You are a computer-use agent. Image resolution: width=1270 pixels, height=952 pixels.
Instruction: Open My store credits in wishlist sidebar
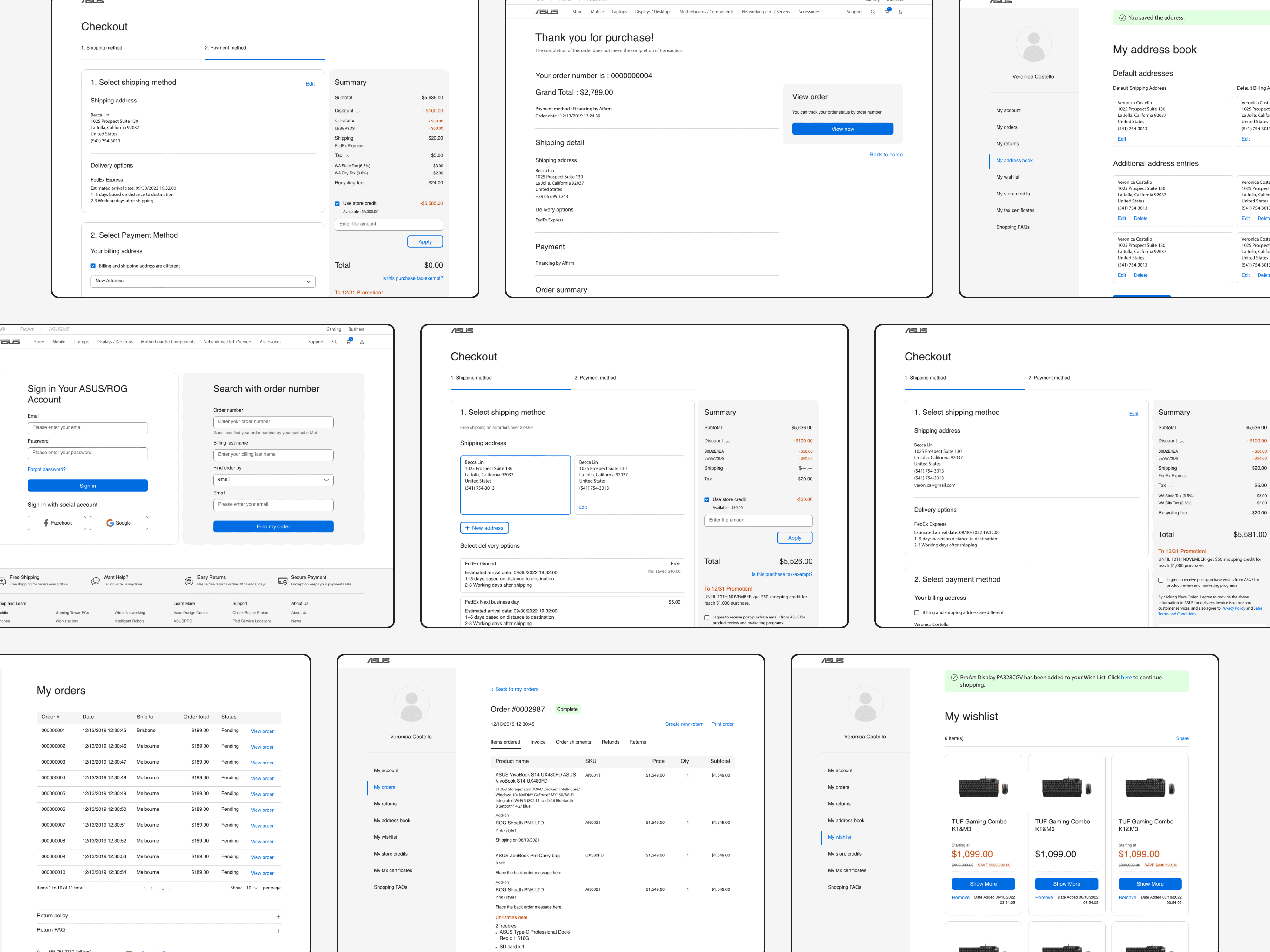tap(845, 854)
